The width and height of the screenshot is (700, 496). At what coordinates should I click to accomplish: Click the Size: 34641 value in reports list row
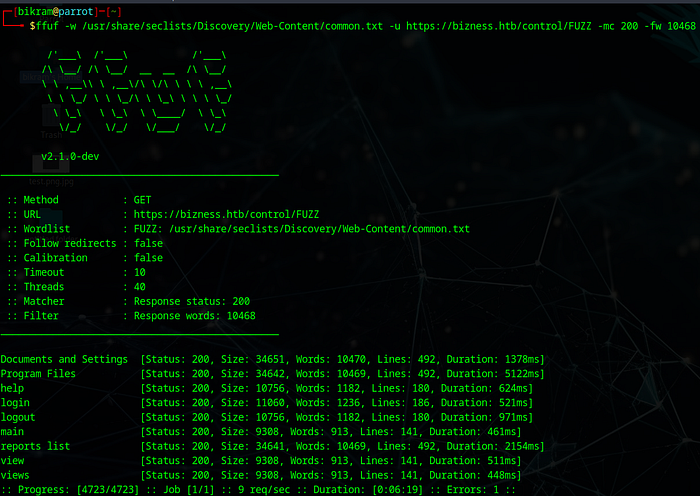(255, 446)
